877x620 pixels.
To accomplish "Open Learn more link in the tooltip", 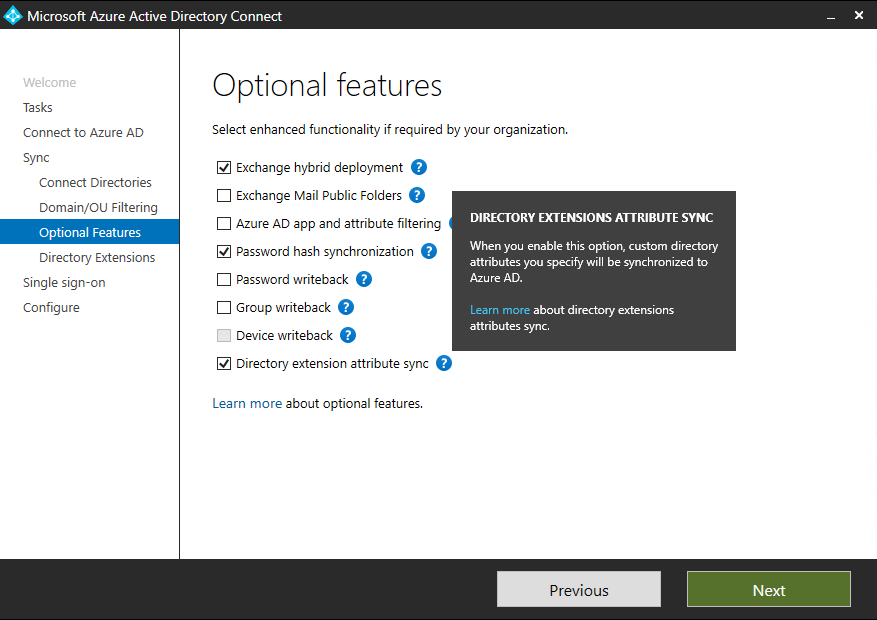I will tap(499, 310).
